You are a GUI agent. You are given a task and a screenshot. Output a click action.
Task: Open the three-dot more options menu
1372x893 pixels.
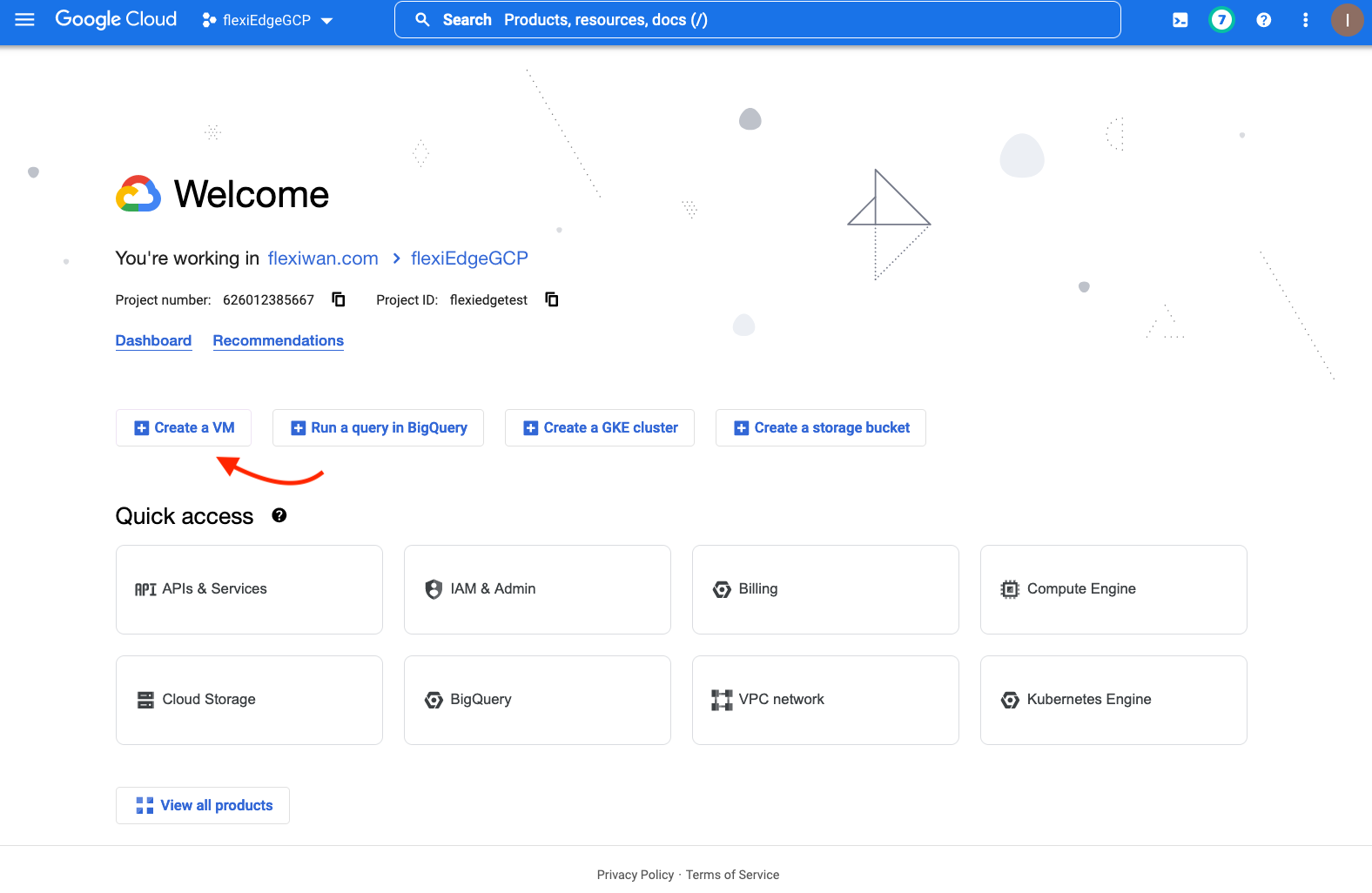coord(1305,20)
